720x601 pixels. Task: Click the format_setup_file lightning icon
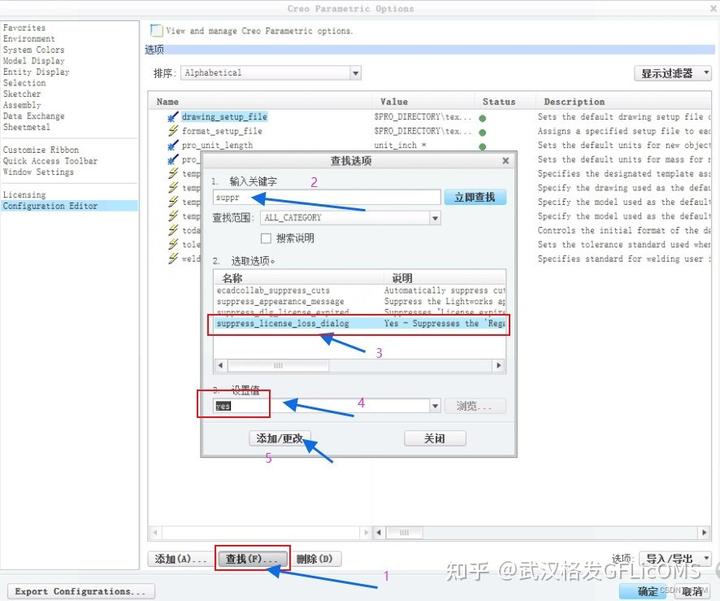pyautogui.click(x=173, y=131)
